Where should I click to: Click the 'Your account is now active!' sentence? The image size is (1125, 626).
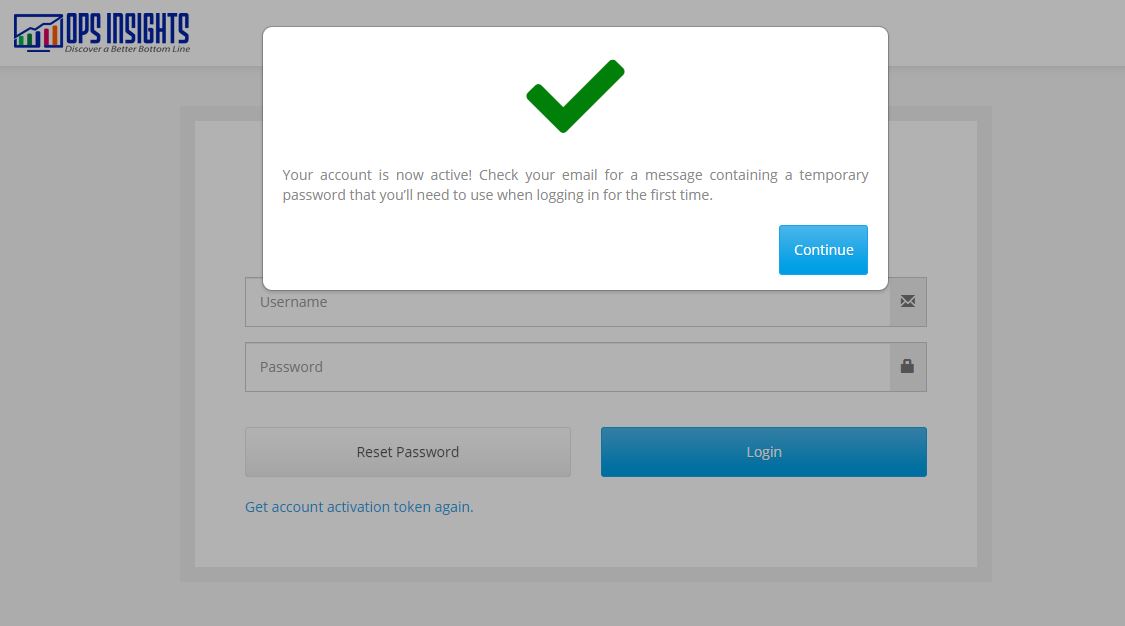[377, 175]
